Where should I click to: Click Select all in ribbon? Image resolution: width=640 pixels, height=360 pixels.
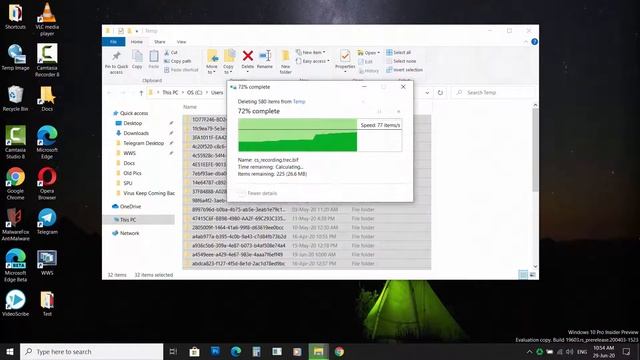tap(398, 52)
